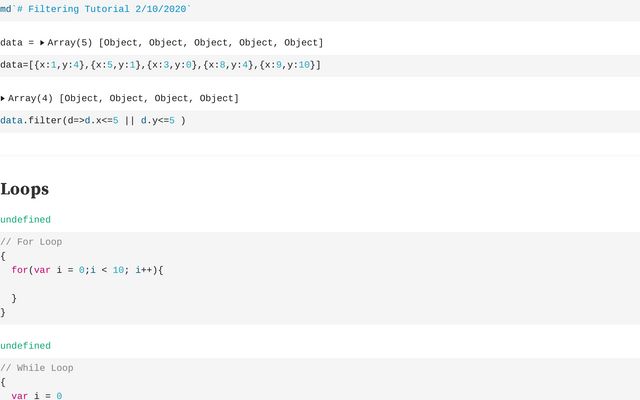Click the indented closing brace of the for loop
The image size is (640, 400).
(14, 298)
